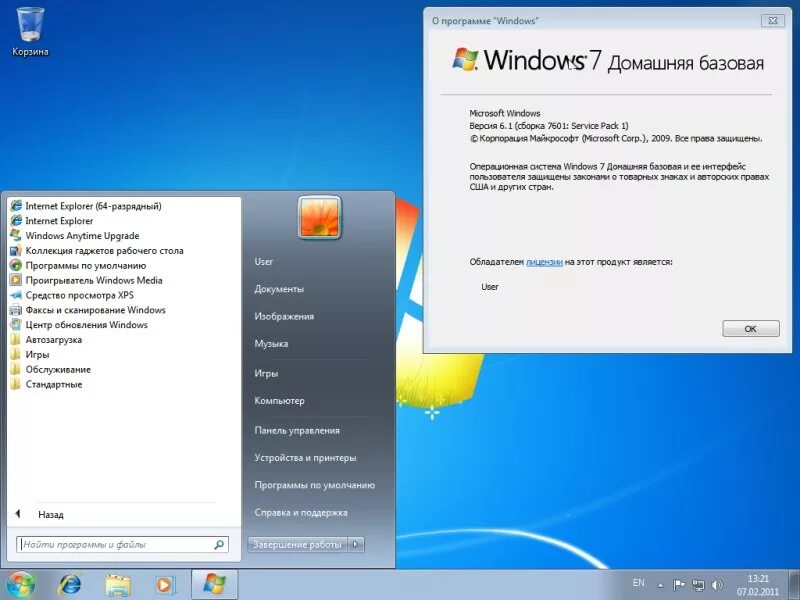This screenshot has height=600, width=800.
Task: Select the About Windows taskbar button
Action: click(214, 585)
